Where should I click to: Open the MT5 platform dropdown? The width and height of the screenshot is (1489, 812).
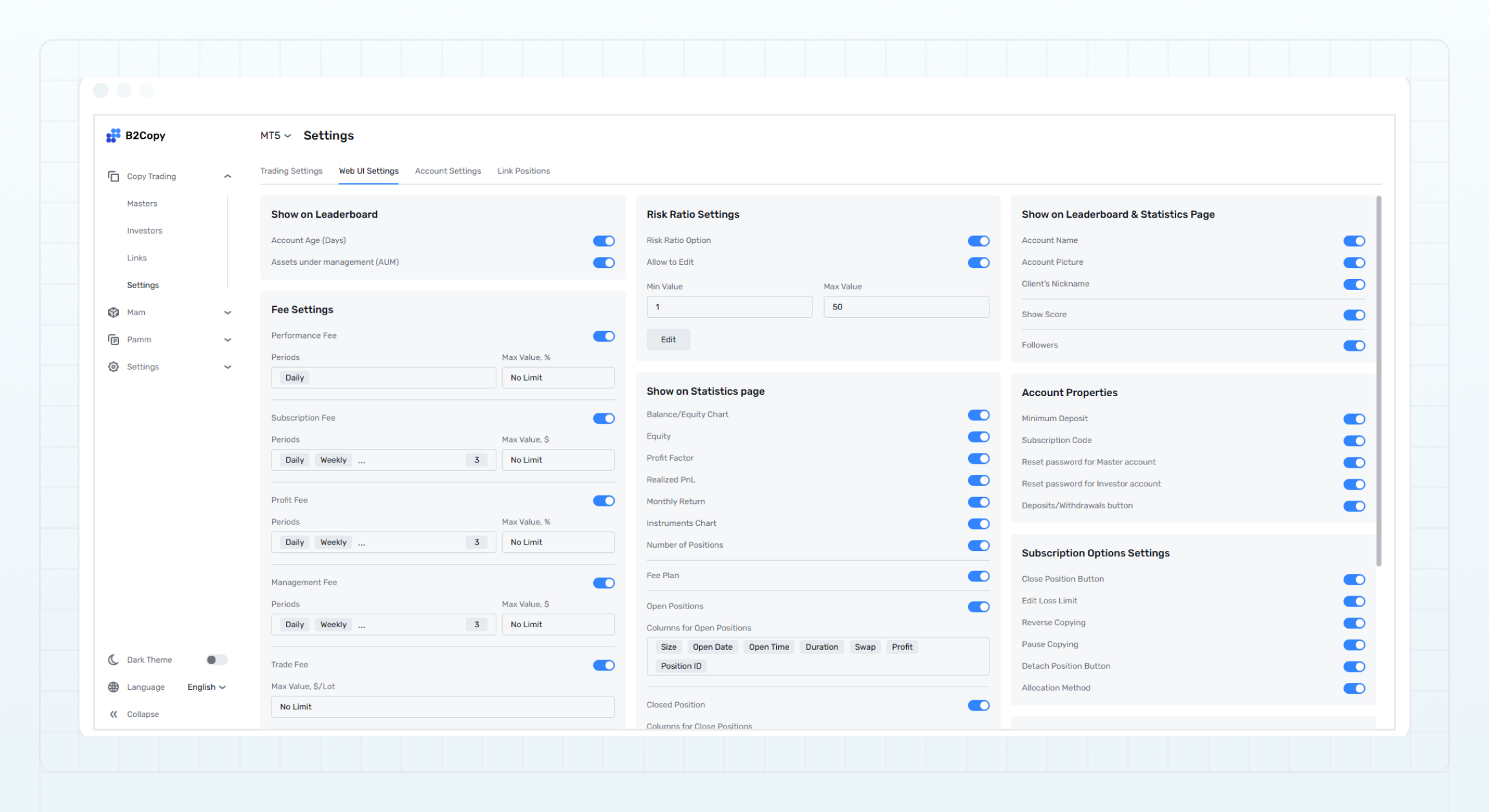[x=275, y=136]
